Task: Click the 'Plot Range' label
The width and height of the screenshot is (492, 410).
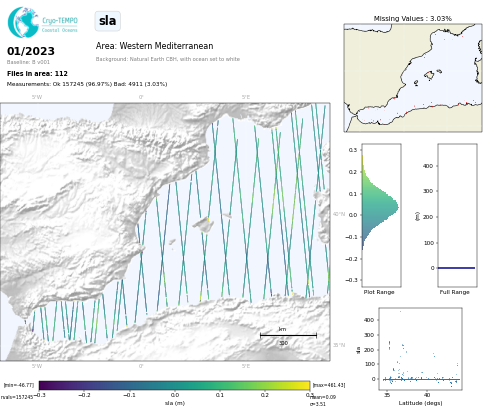Action: click(379, 292)
